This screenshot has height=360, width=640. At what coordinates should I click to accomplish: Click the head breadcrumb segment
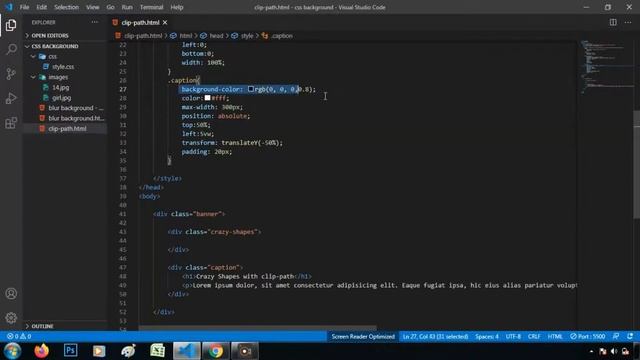[216, 36]
